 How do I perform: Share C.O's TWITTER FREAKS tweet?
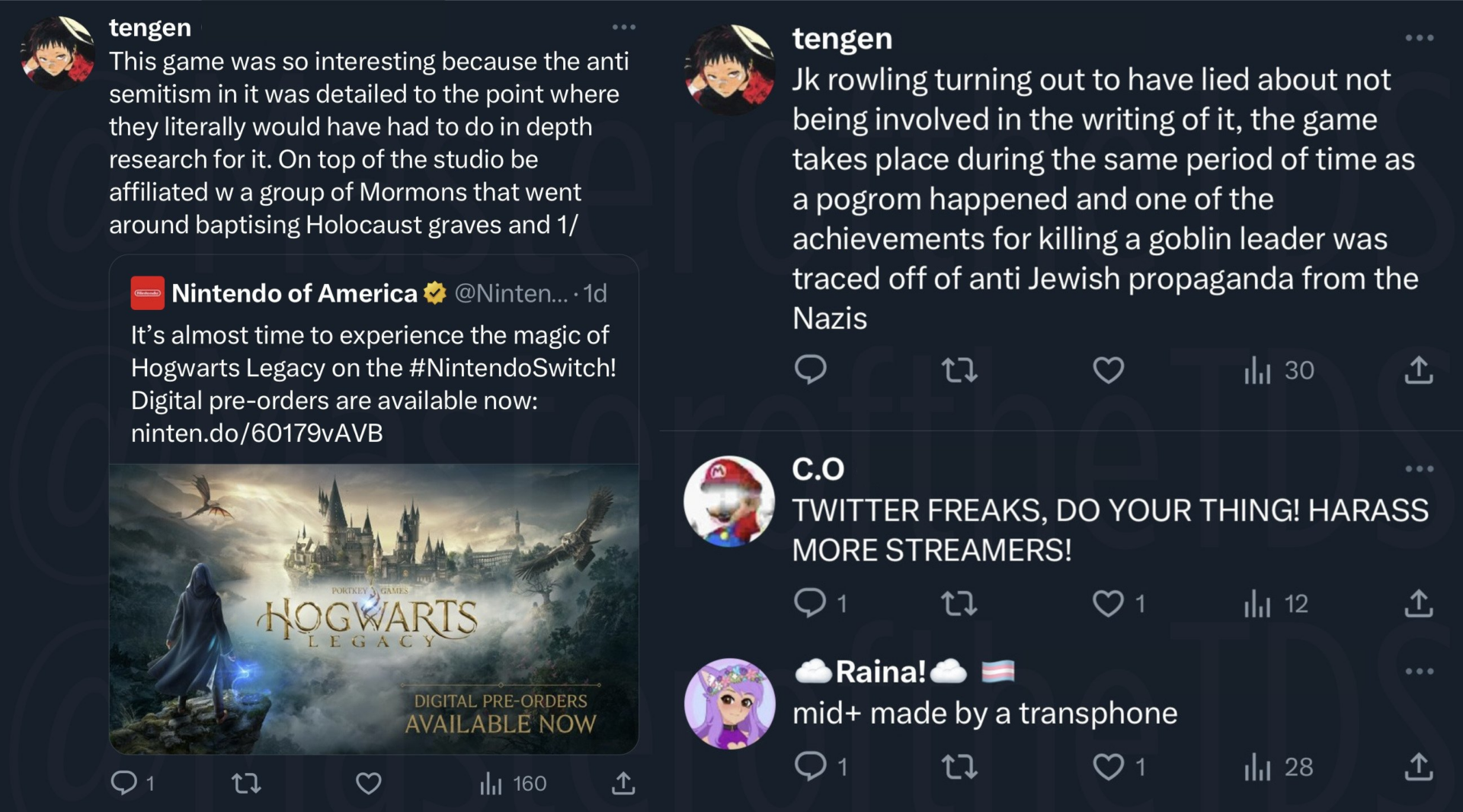1418,603
